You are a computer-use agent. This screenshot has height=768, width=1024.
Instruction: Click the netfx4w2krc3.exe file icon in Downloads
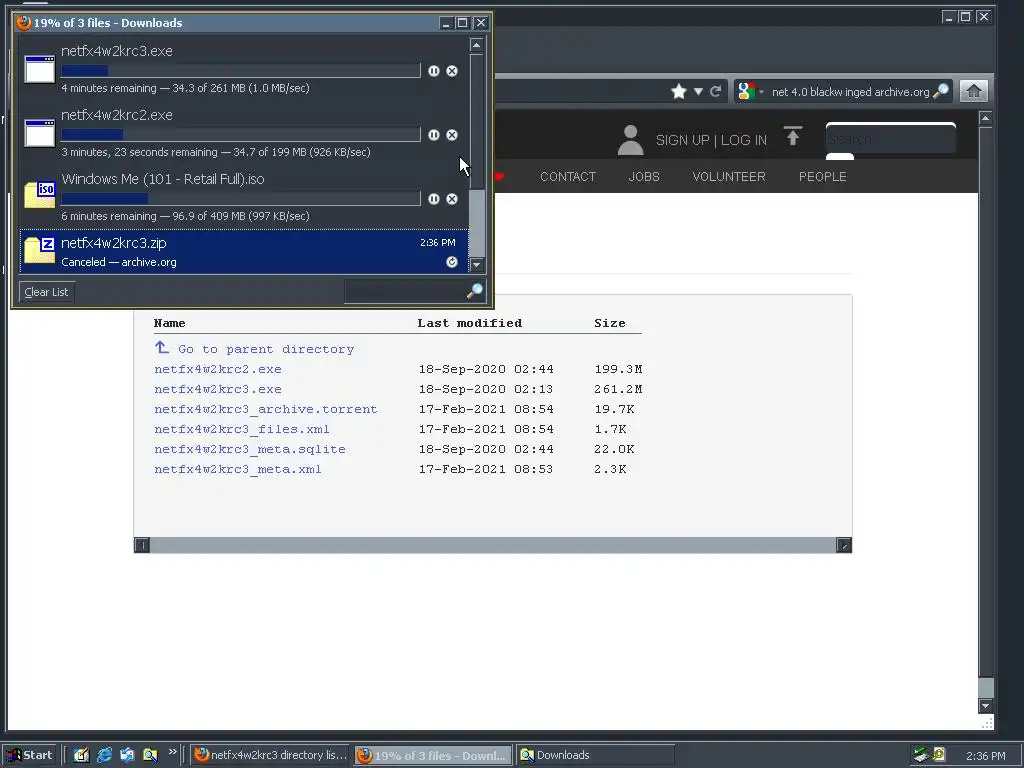[x=40, y=69]
